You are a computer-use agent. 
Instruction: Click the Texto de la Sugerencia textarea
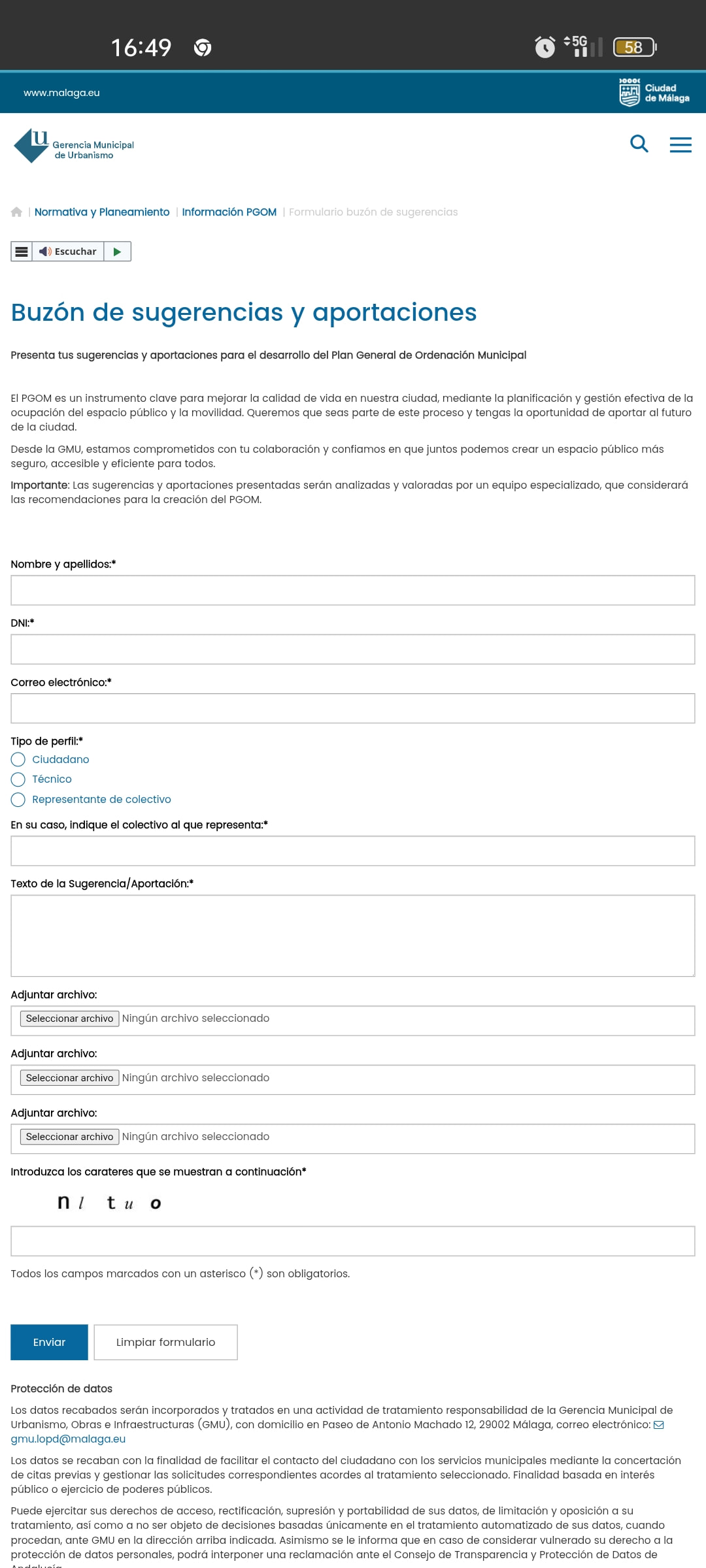353,936
